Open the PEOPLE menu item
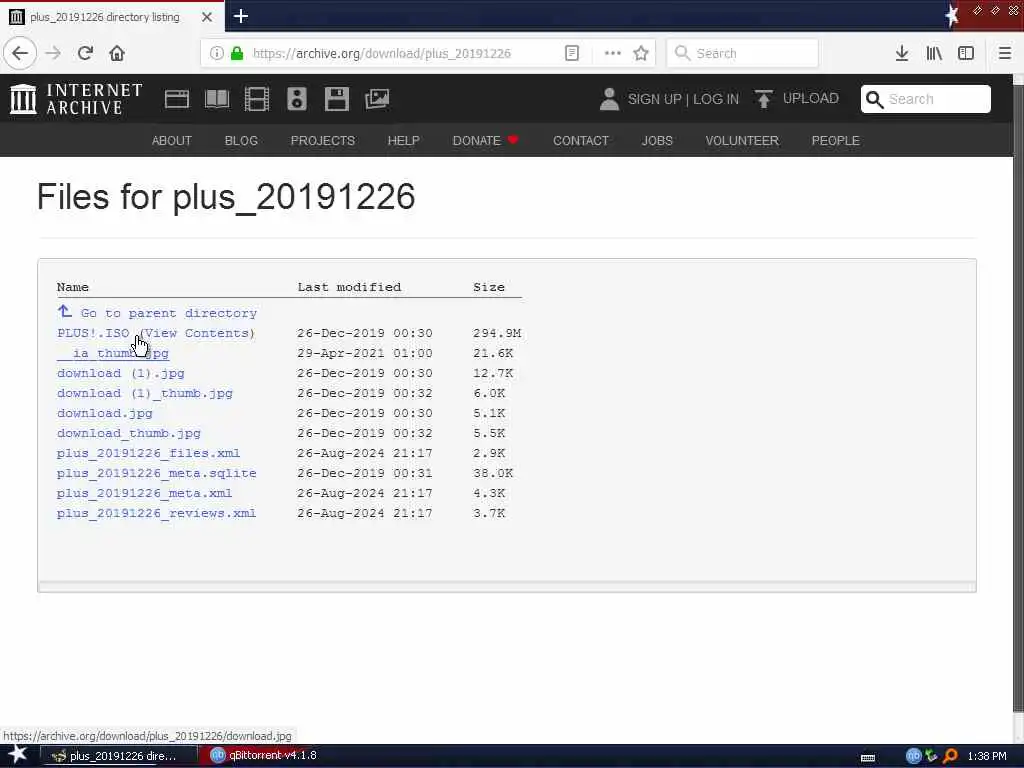The width and height of the screenshot is (1024, 768). pyautogui.click(x=835, y=140)
